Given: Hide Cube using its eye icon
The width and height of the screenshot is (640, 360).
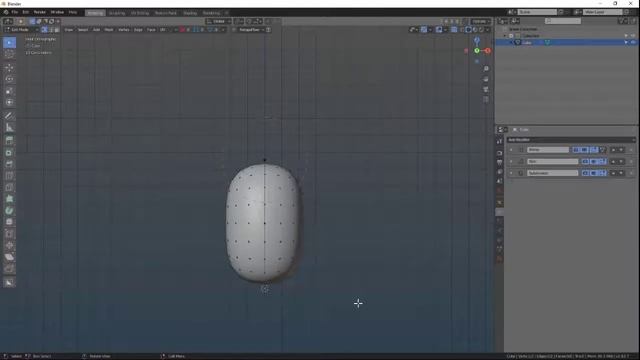Looking at the screenshot, I should [x=633, y=42].
